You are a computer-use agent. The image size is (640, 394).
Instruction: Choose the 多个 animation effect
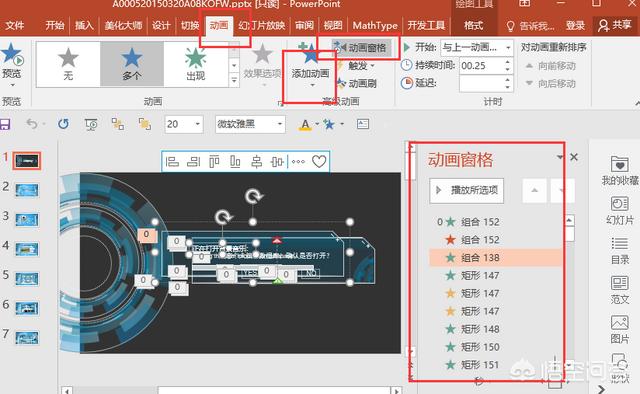[132, 64]
